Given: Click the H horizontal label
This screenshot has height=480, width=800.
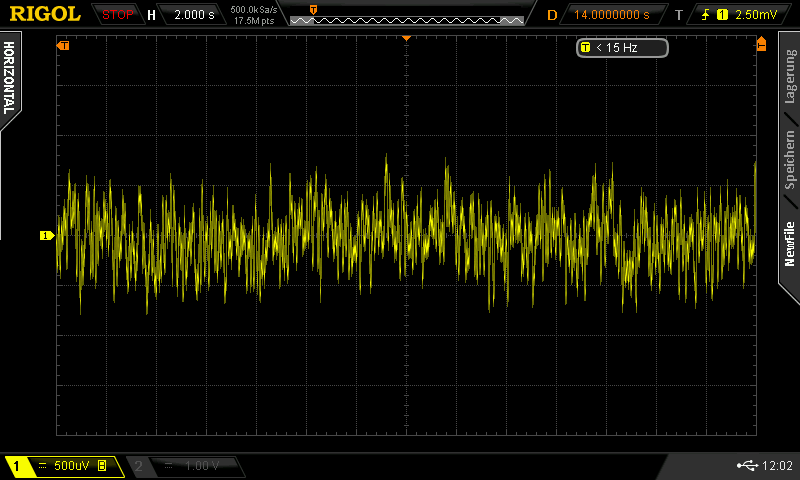Looking at the screenshot, I should [x=151, y=15].
